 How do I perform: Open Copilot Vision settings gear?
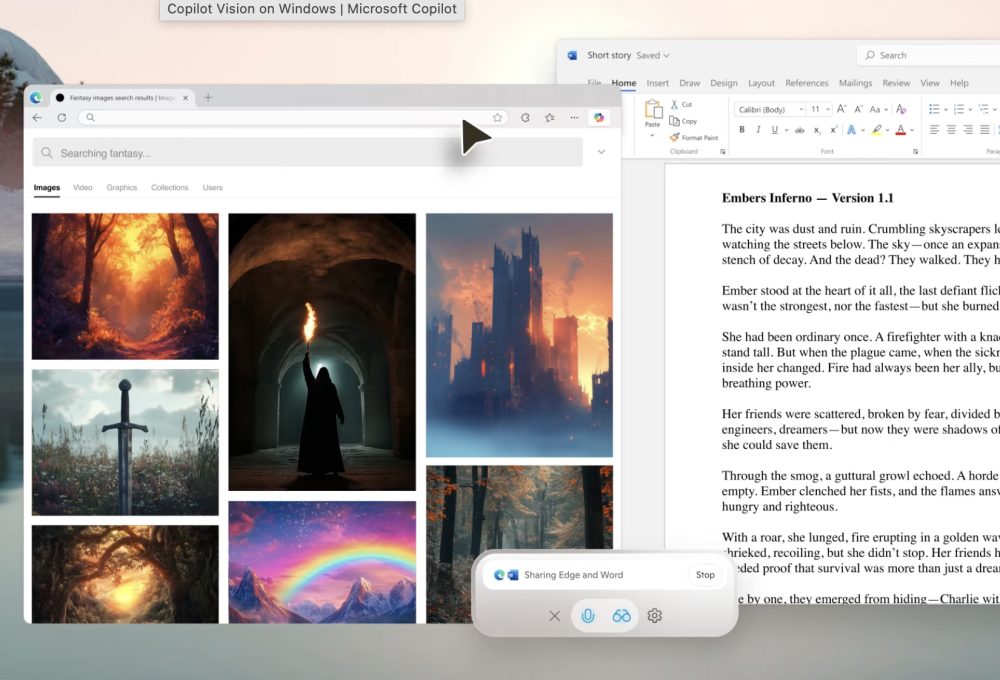pyautogui.click(x=654, y=616)
